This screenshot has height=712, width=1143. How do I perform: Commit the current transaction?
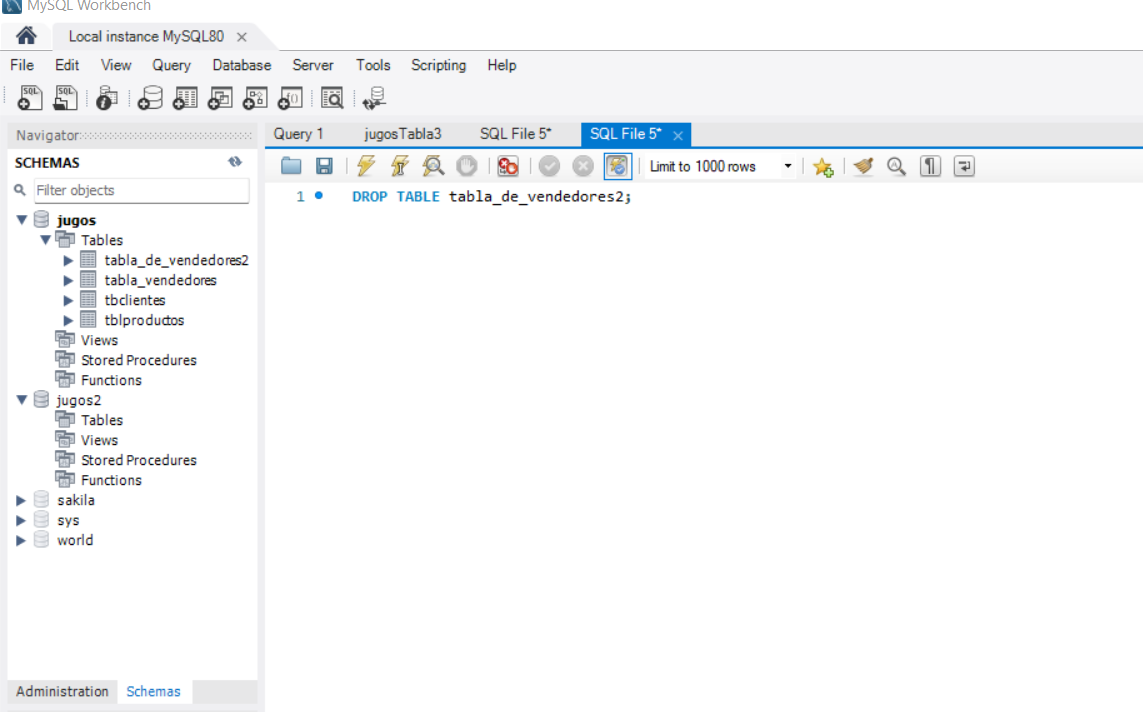click(x=549, y=166)
